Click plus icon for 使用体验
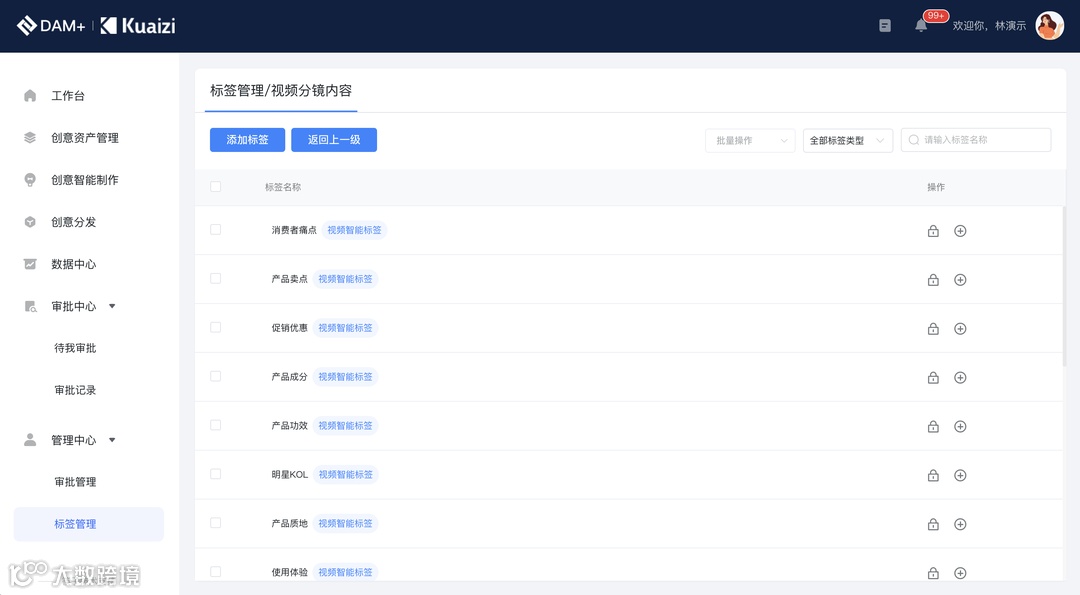Image resolution: width=1080 pixels, height=595 pixels. click(x=960, y=573)
